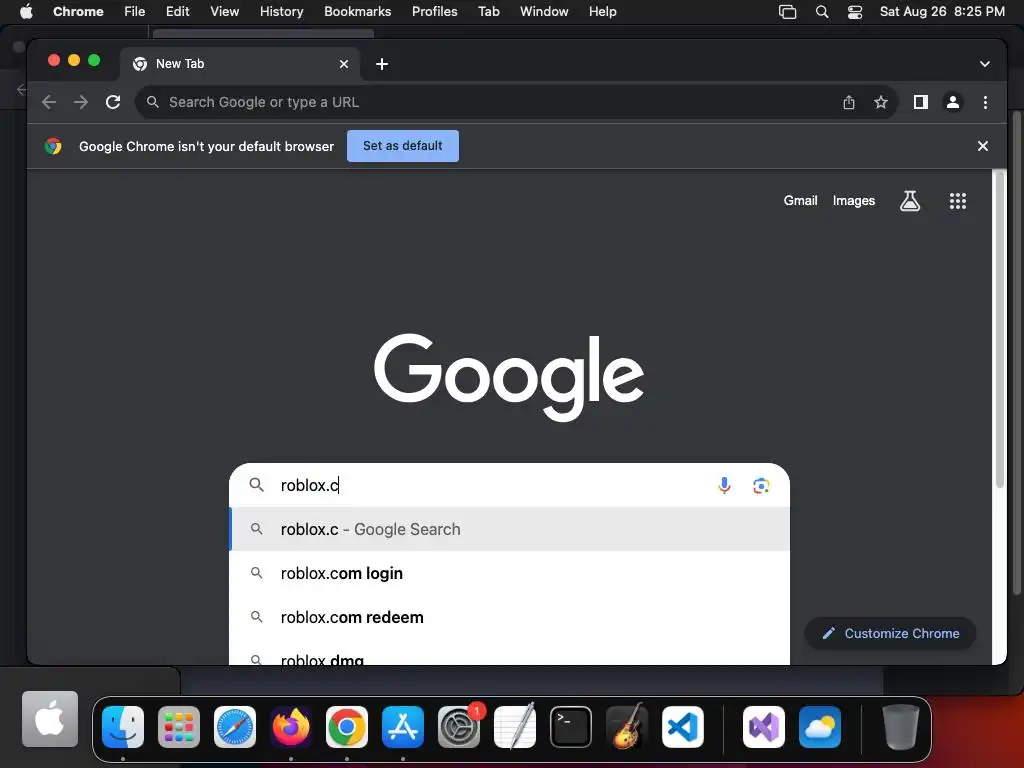Open Chrome from the Dock

tap(347, 727)
